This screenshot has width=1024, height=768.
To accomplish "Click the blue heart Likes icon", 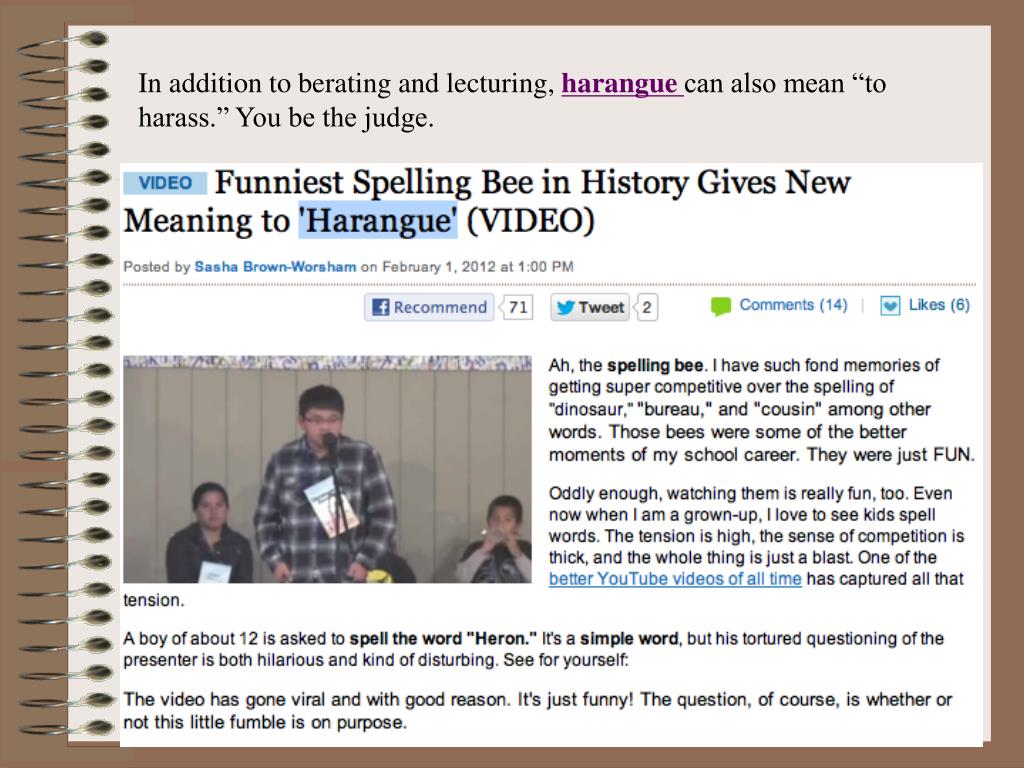I will tap(890, 305).
